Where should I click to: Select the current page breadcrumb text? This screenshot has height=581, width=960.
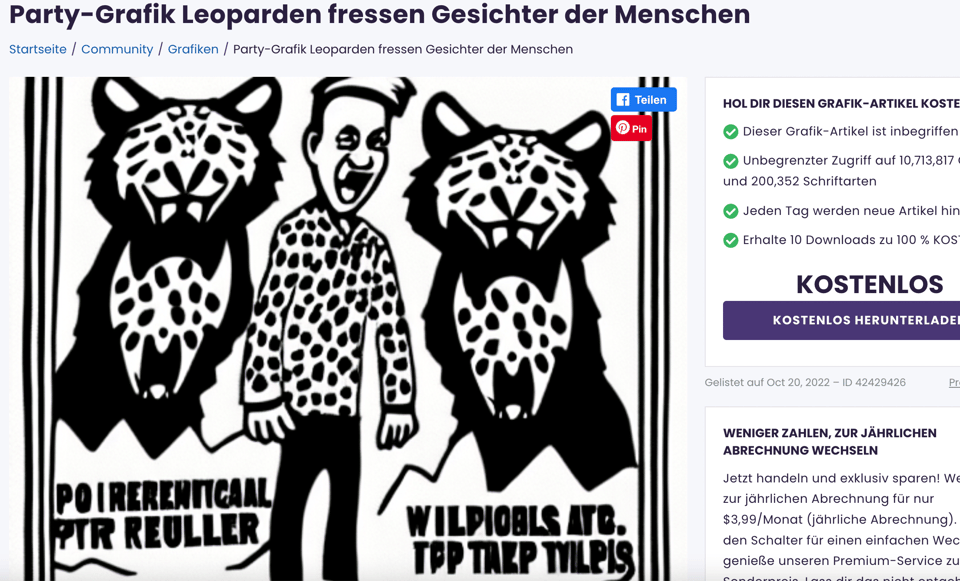[403, 50]
